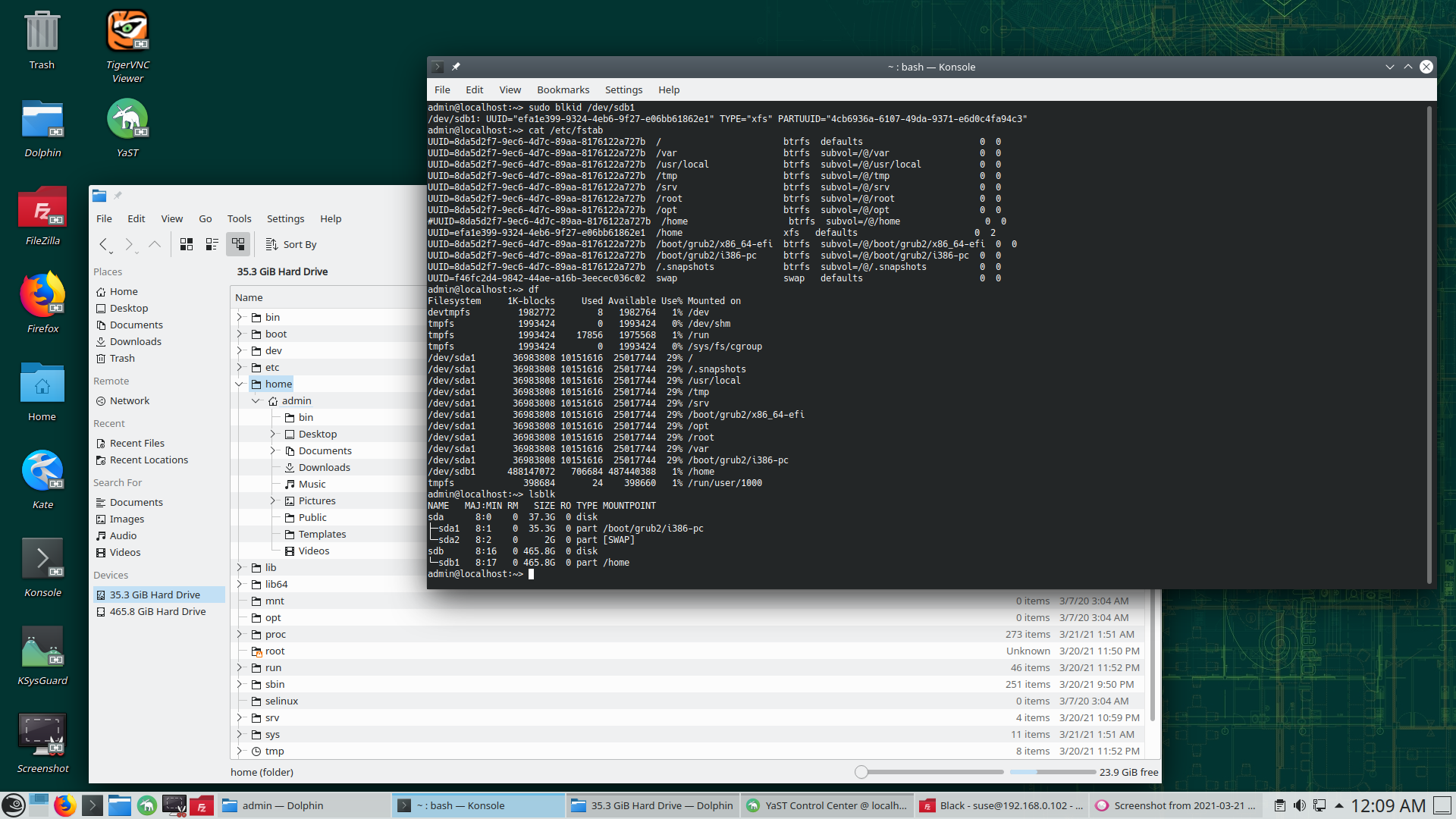1456x819 pixels.
Task: Switch Dolphin to compact view mode
Action: click(212, 244)
